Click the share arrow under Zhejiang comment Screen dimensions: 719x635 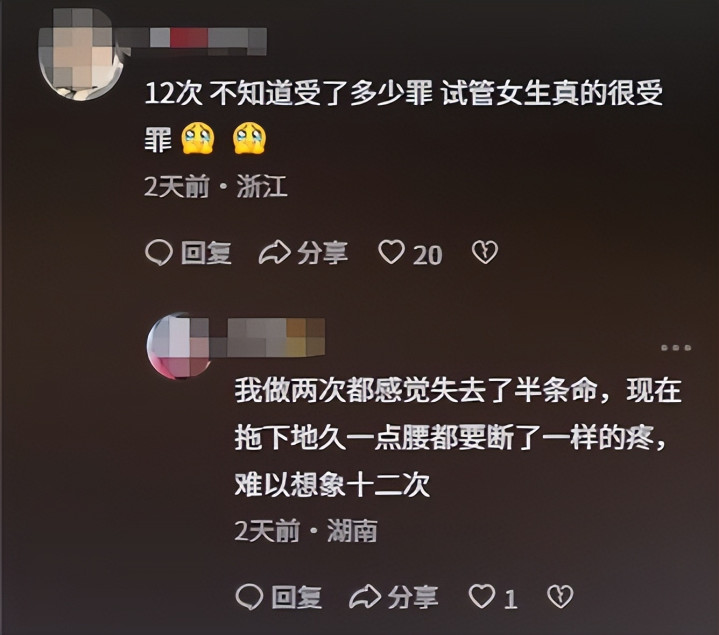coord(275,253)
